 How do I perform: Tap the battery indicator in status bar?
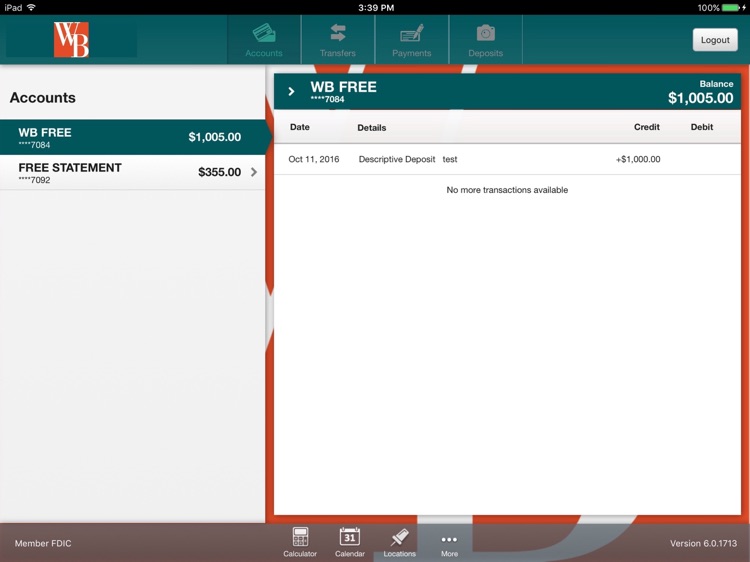point(733,8)
